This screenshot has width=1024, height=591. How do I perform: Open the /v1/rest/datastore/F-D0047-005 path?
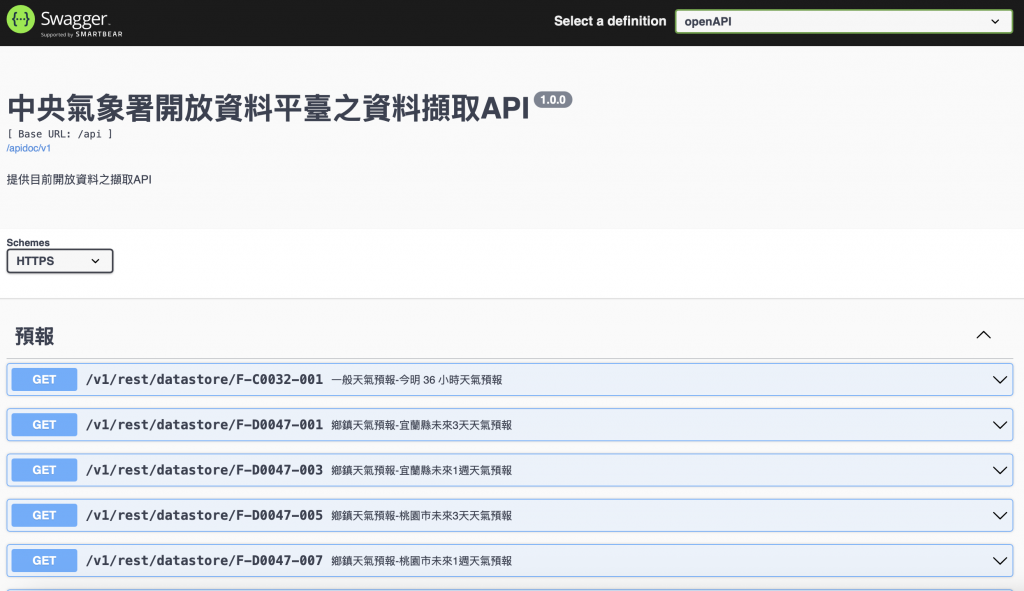204,515
